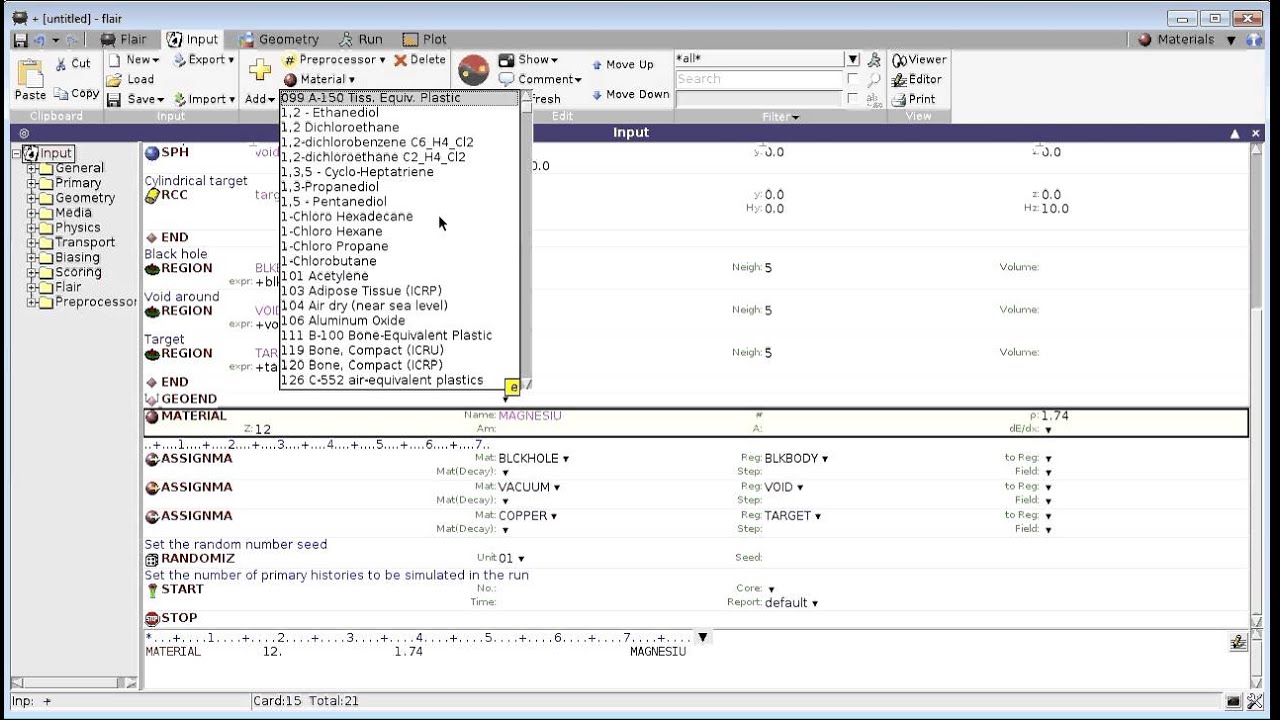Viewport: 1280px width, 720px height.
Task: Select 106 Aluminum Oxide from list
Action: click(x=399, y=321)
